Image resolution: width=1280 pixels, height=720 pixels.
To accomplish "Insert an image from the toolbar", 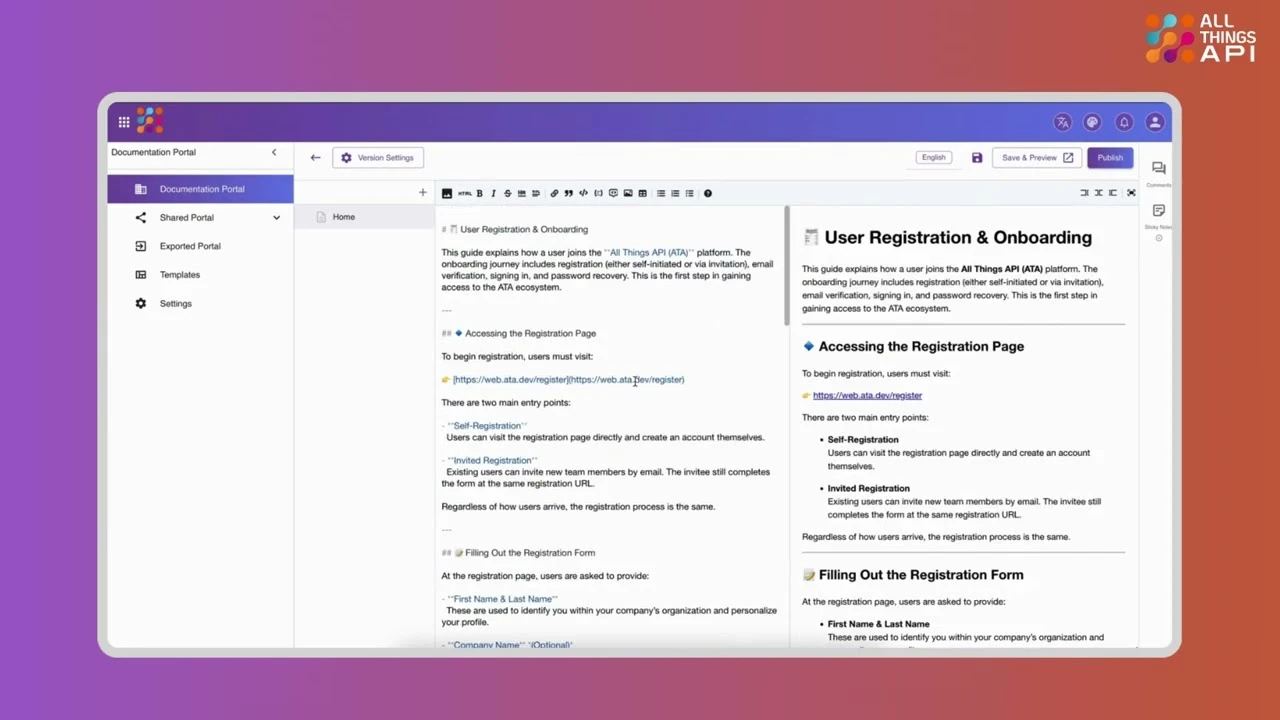I will click(627, 193).
